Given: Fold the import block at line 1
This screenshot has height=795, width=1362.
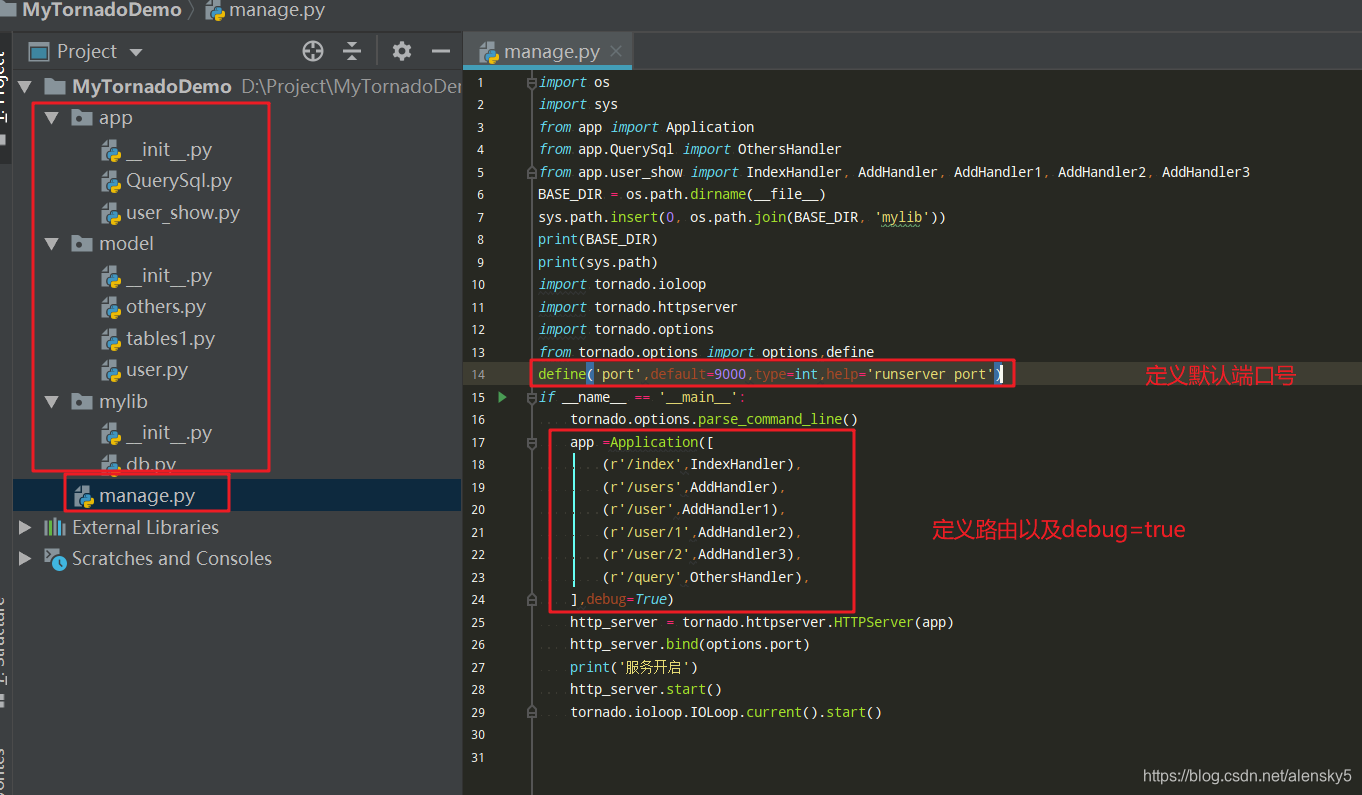Looking at the screenshot, I should pyautogui.click(x=532, y=82).
